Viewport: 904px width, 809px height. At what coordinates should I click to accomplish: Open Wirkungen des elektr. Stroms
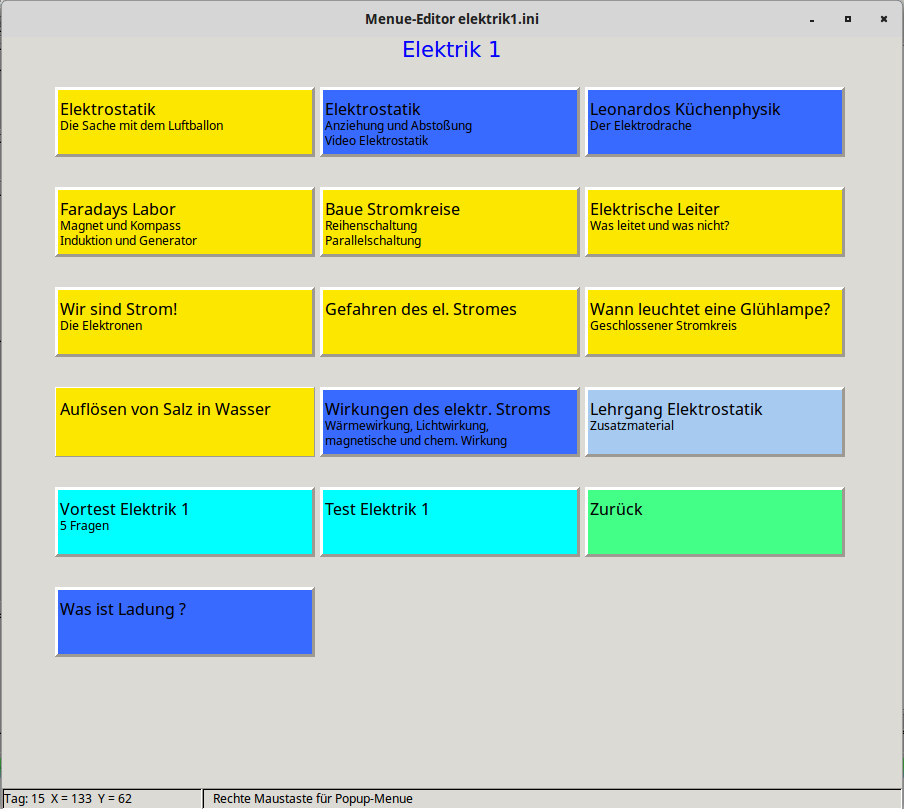[449, 421]
